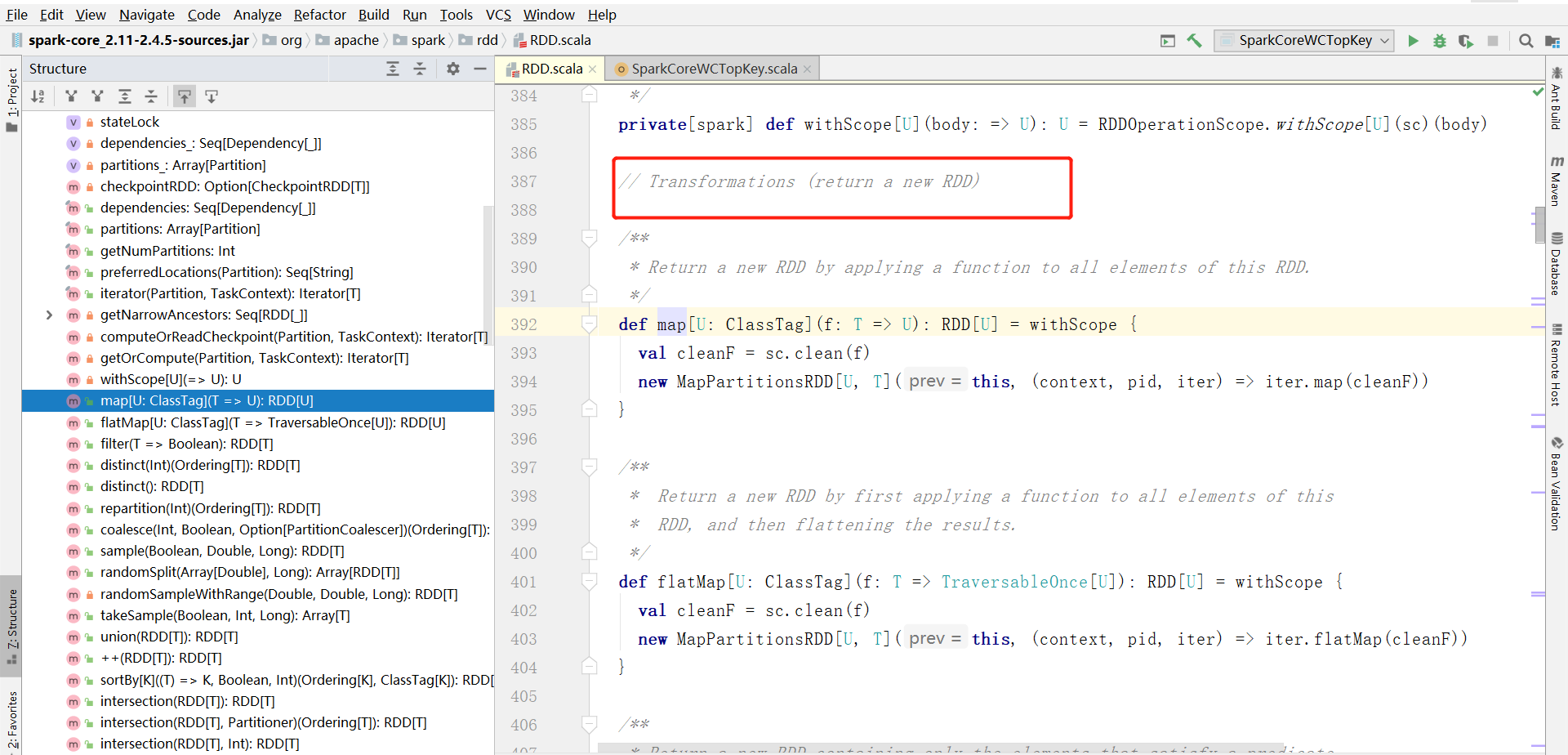
Task: Switch to the SparkCoreWCTopKey.scala tab
Action: 714,69
